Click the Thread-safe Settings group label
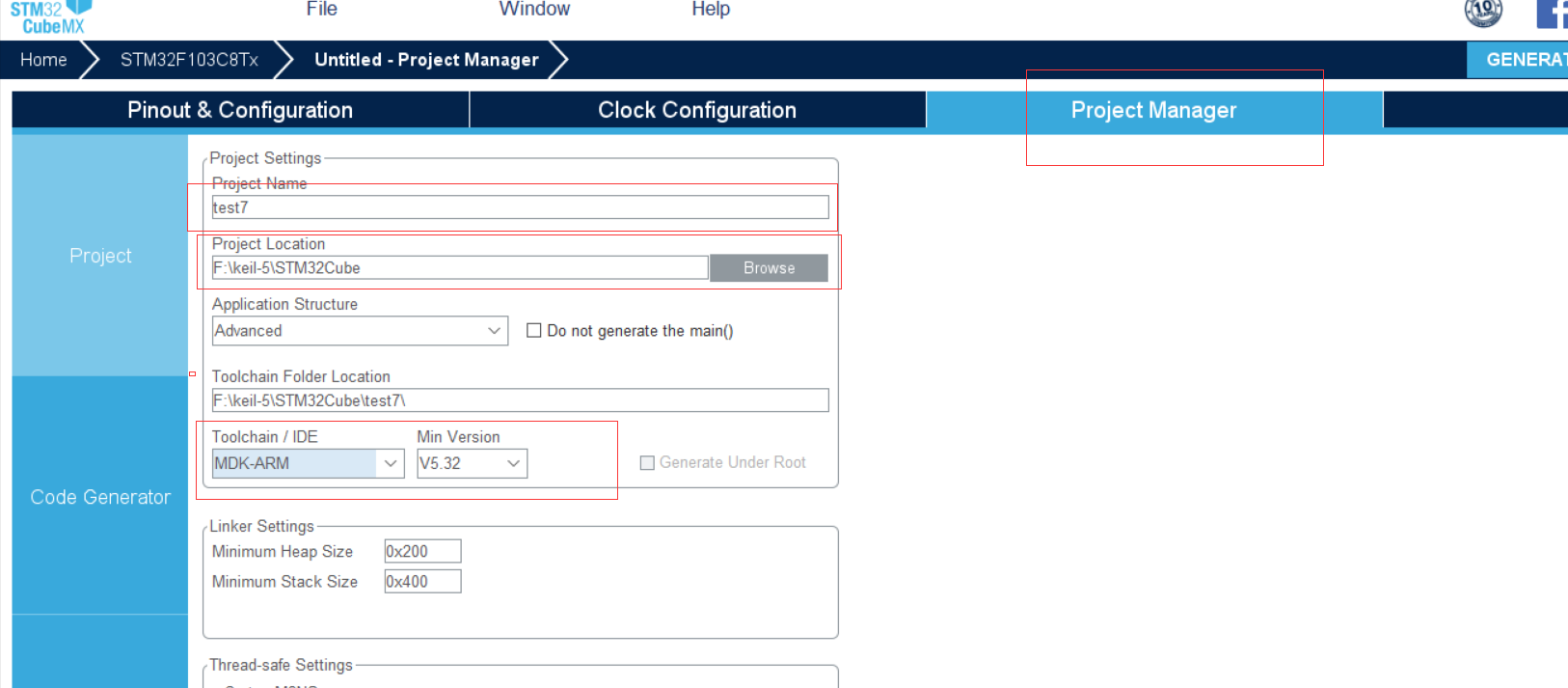 pyautogui.click(x=281, y=665)
